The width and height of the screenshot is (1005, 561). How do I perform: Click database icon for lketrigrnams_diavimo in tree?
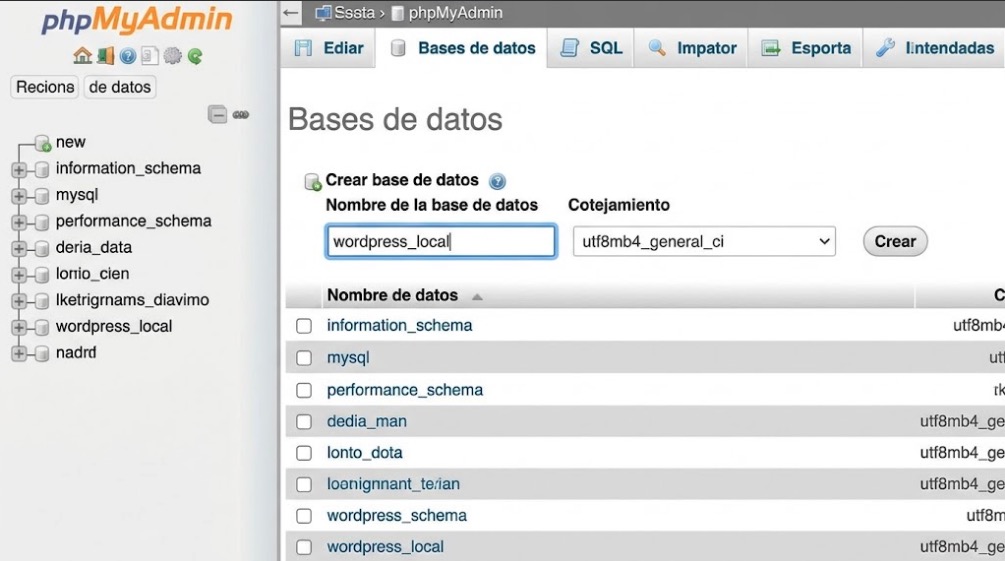click(x=42, y=301)
